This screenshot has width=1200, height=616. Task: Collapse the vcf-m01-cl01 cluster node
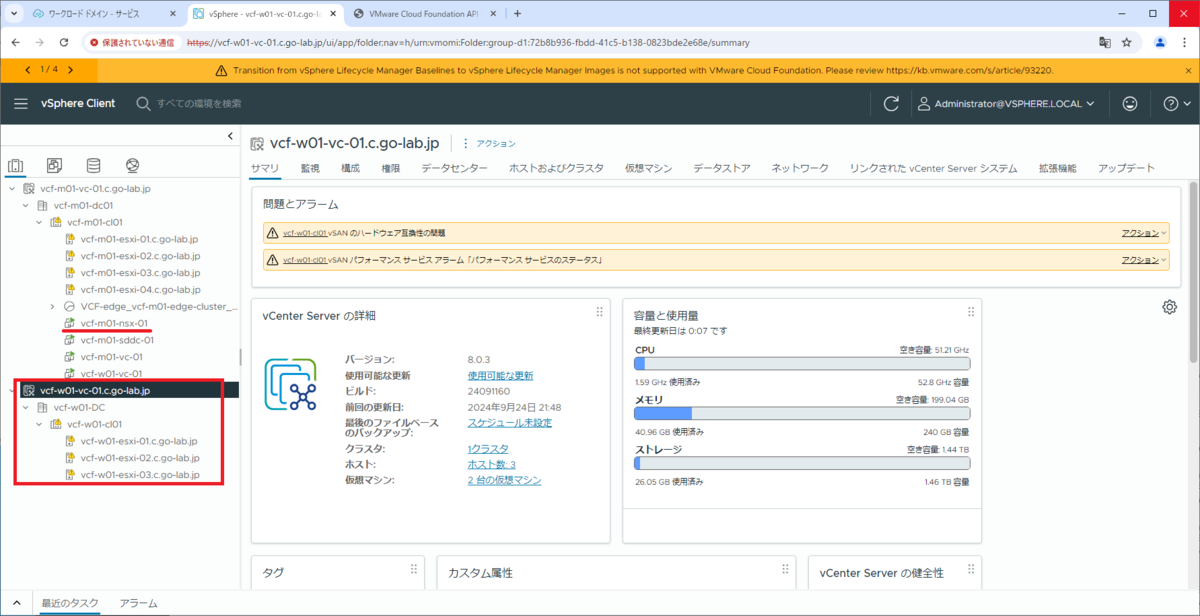click(x=39, y=222)
